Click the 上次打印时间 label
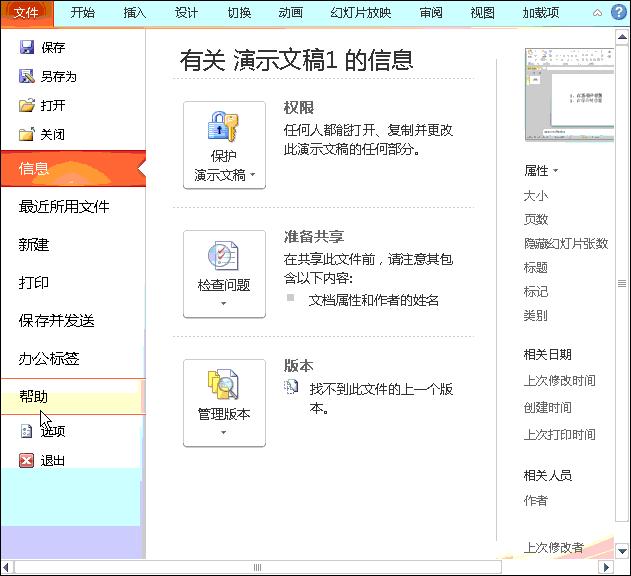This screenshot has width=631, height=576. (x=560, y=434)
